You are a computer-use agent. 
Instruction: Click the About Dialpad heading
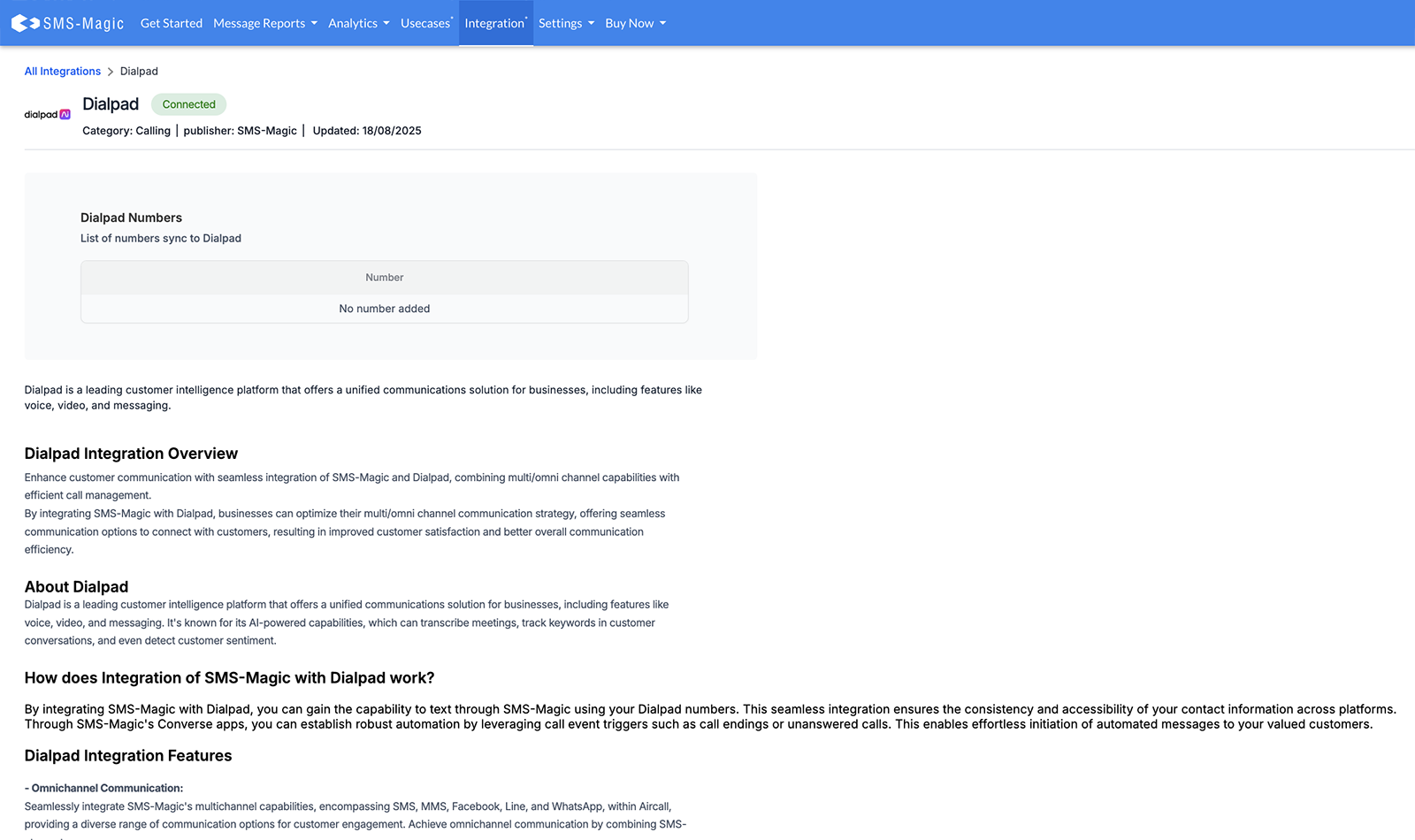(x=76, y=587)
